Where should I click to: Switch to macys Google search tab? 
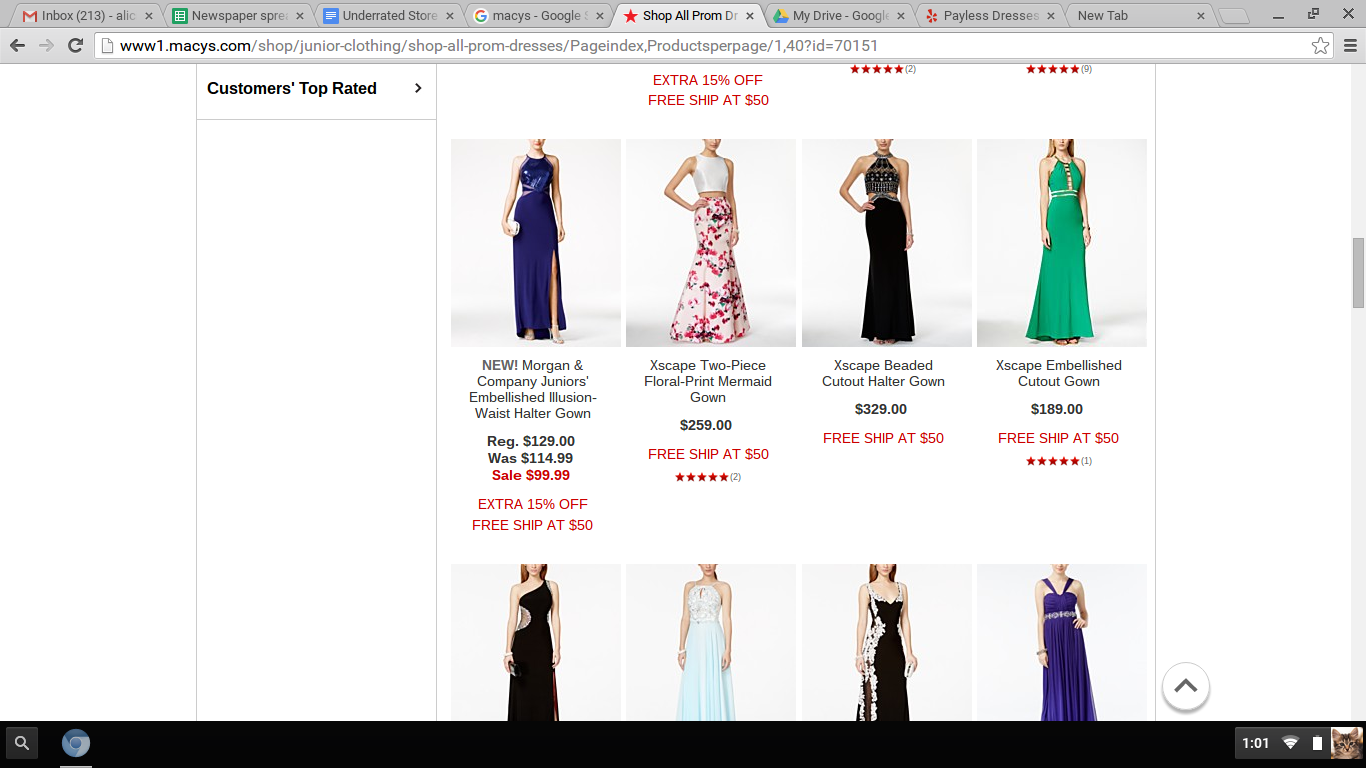click(539, 16)
